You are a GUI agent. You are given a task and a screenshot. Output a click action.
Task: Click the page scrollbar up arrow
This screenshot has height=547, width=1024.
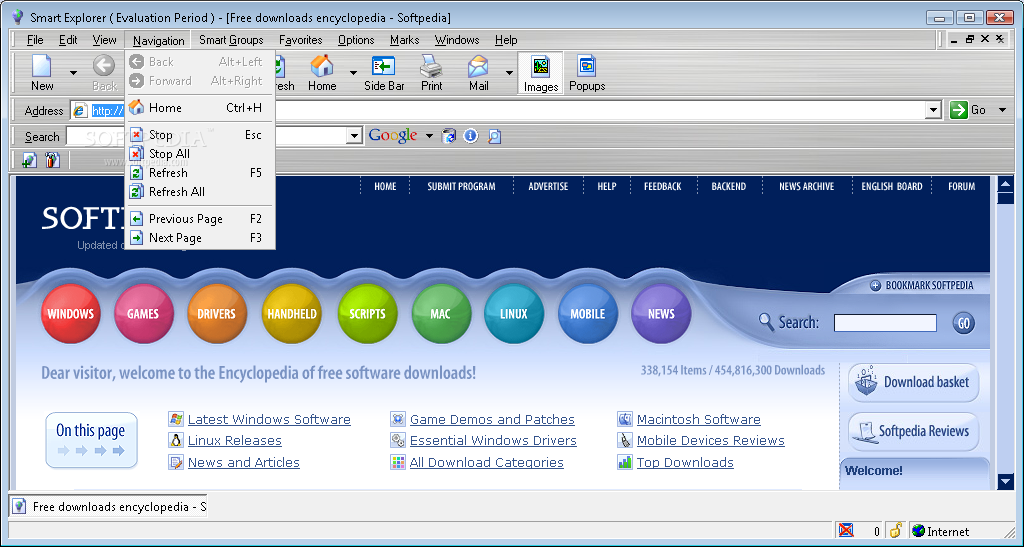click(1006, 184)
